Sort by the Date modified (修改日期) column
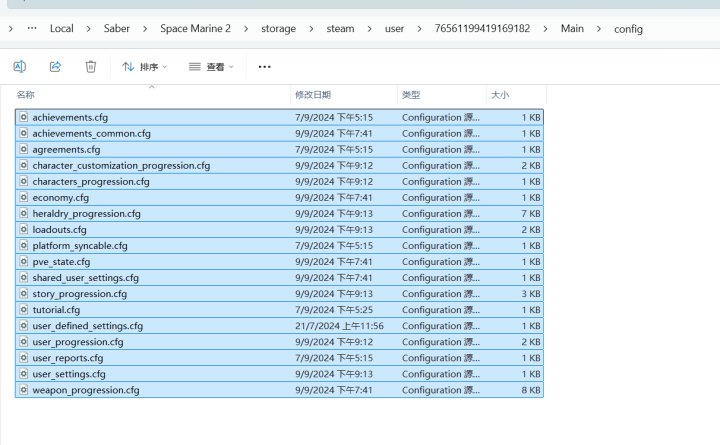Viewport: 720px width, 445px height. tap(312, 94)
